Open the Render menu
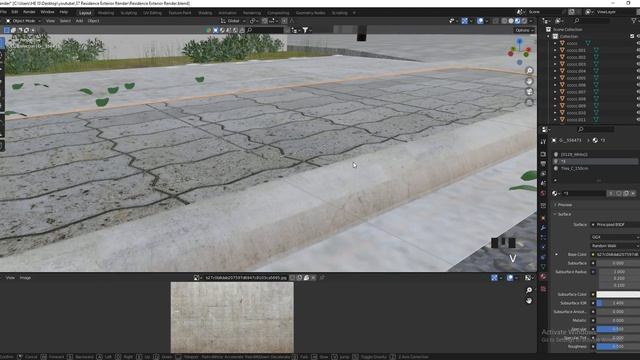Screen dimensions: 640x360 pos(29,12)
